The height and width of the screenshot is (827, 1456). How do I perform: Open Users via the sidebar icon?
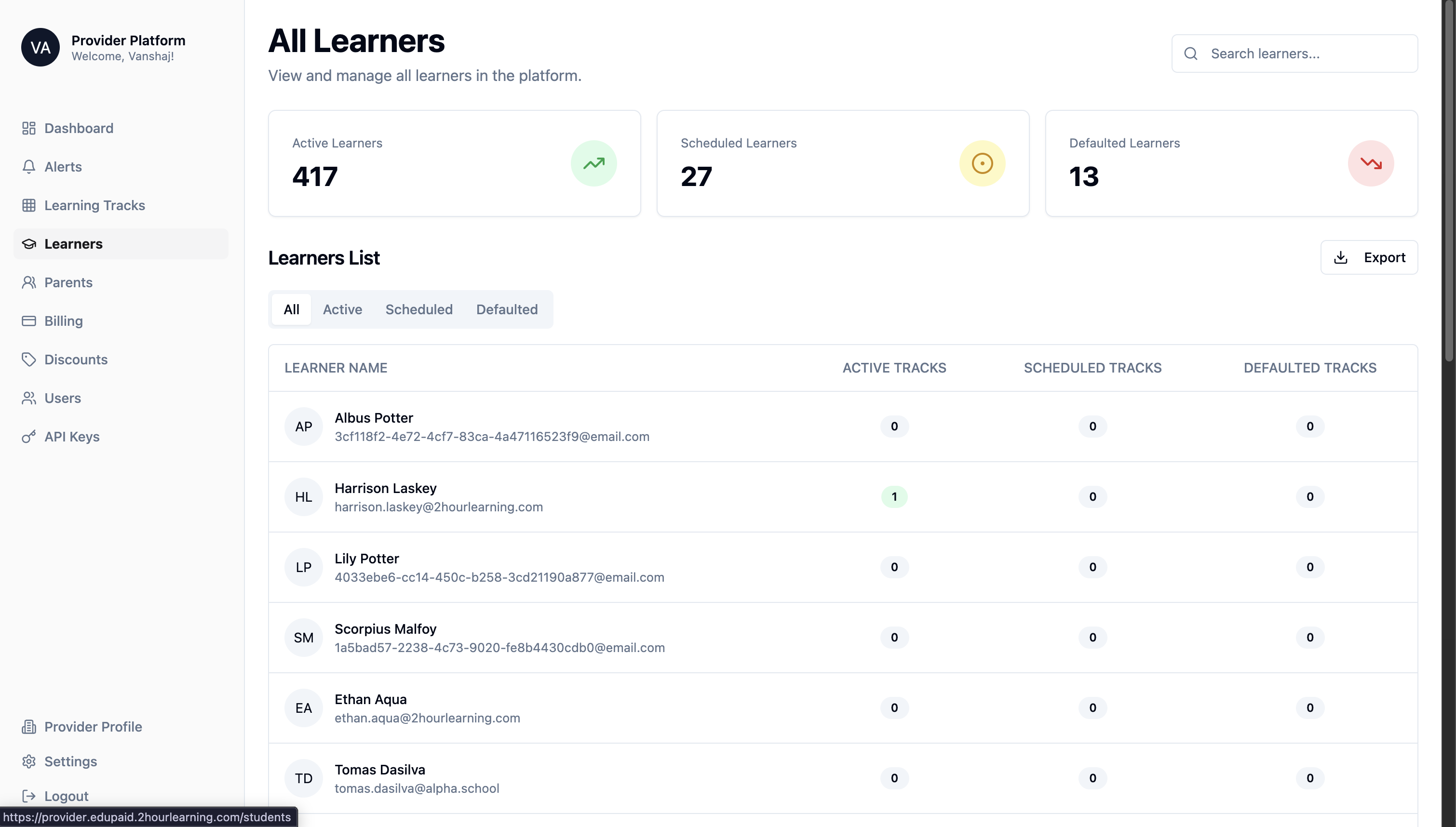[29, 398]
